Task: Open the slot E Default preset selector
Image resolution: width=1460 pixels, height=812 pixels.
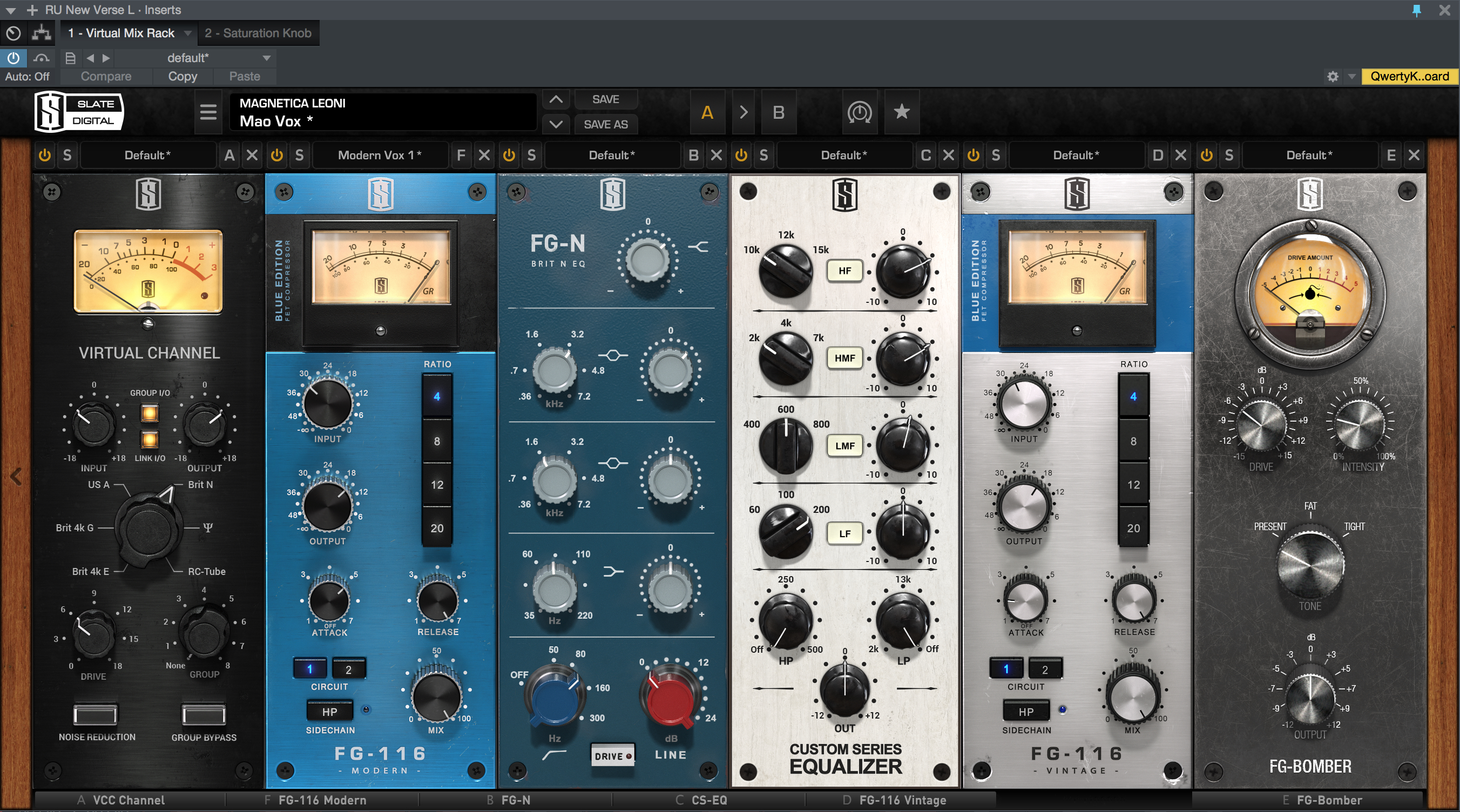Action: tap(1309, 155)
